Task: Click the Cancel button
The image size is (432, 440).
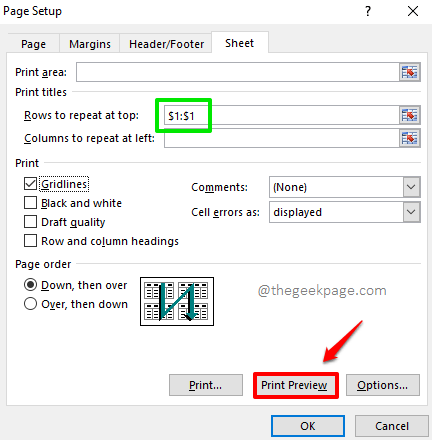Action: 392,426
